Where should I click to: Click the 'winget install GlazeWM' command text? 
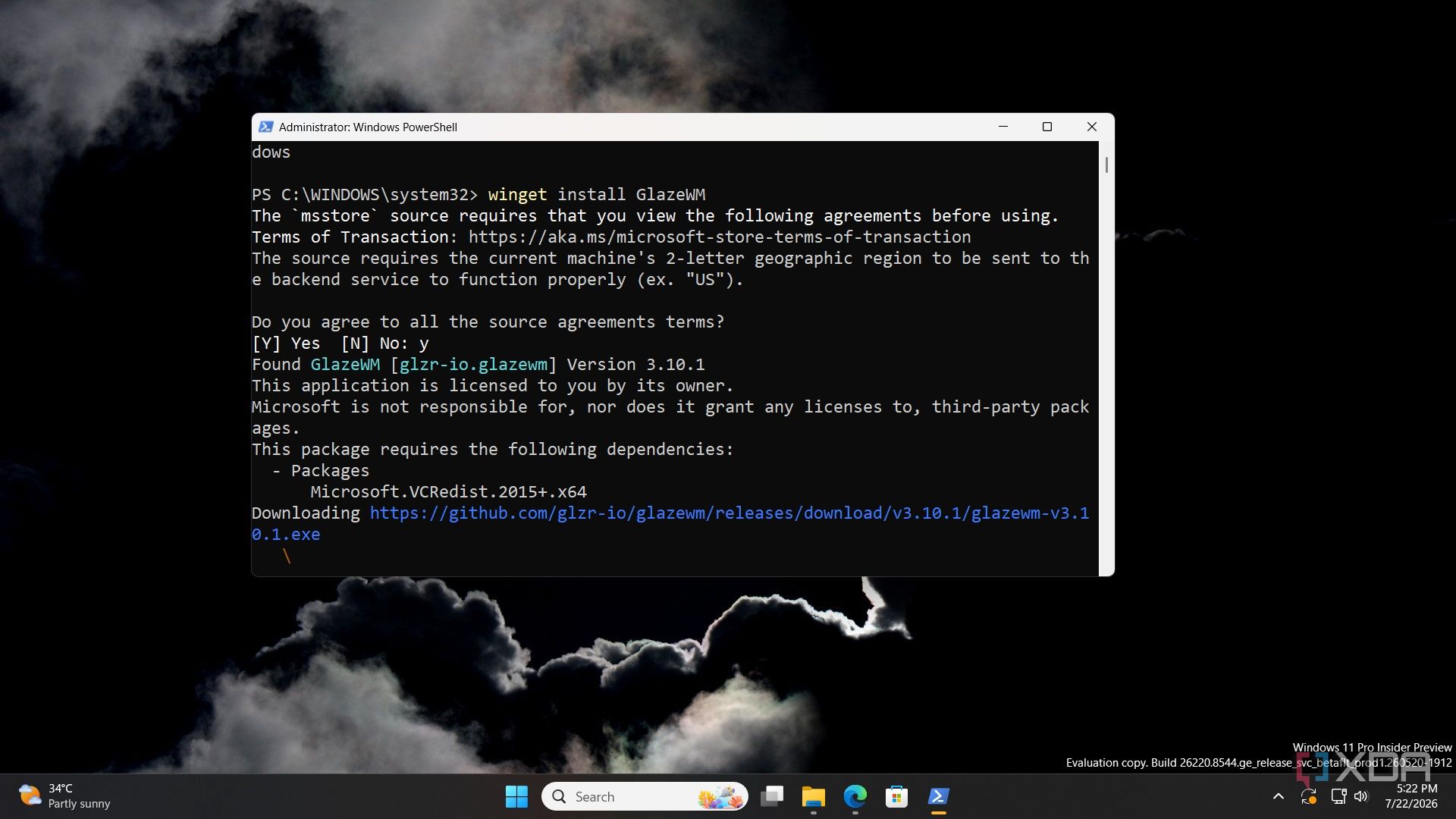(x=597, y=194)
